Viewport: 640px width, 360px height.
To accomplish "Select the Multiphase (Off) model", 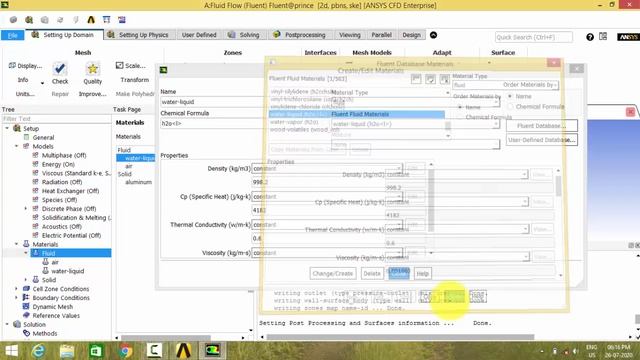I will (64, 156).
